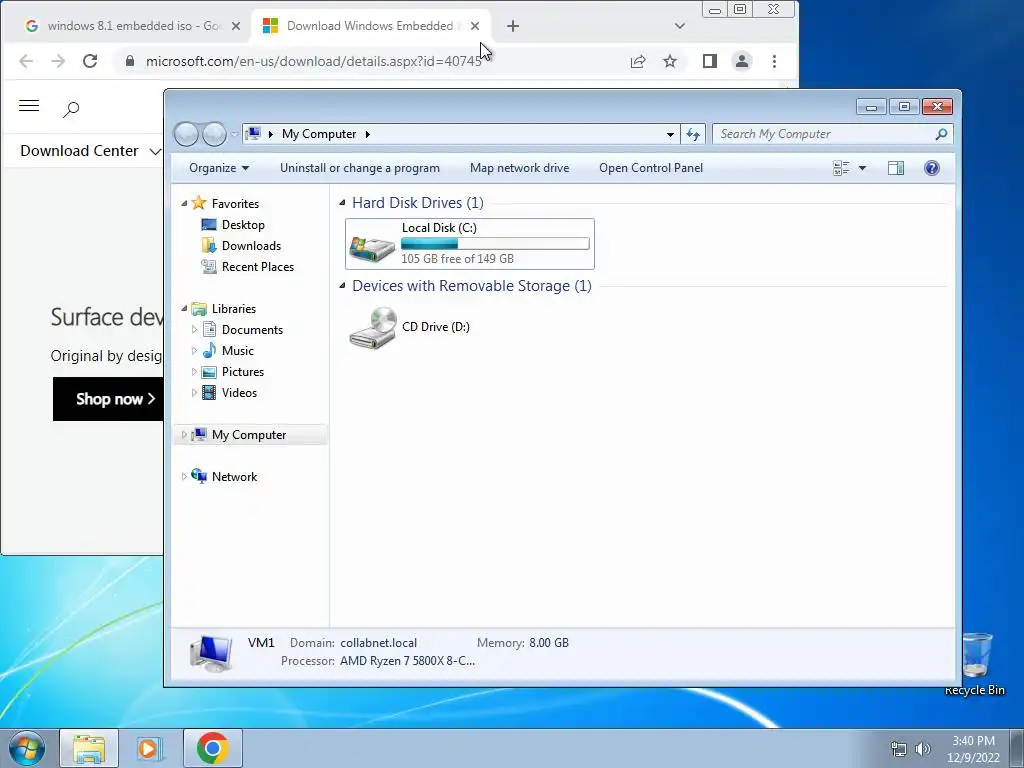
Task: Click the search magnifier in Explorer
Action: pyautogui.click(x=941, y=134)
